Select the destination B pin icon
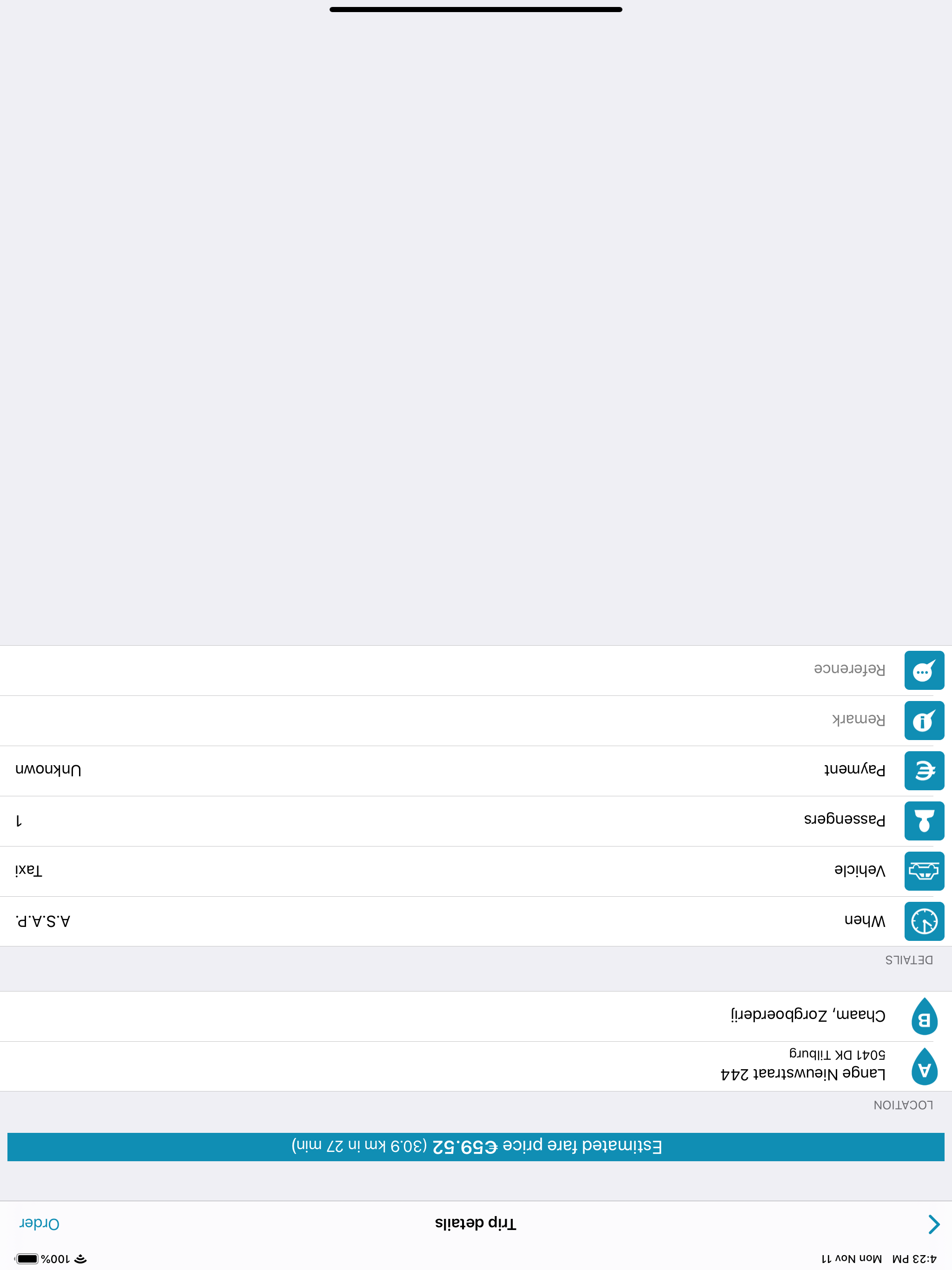This screenshot has width=952, height=1270. [924, 1016]
